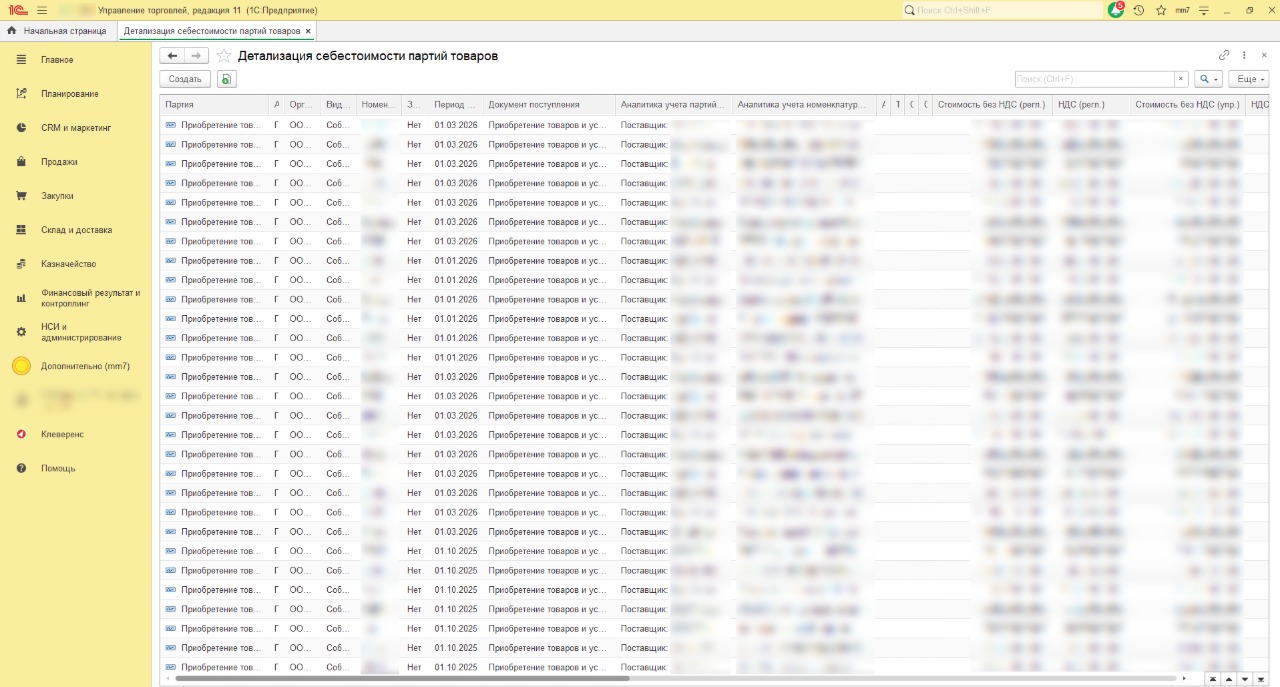
Task: Sort by the Партия column header
Action: point(214,104)
